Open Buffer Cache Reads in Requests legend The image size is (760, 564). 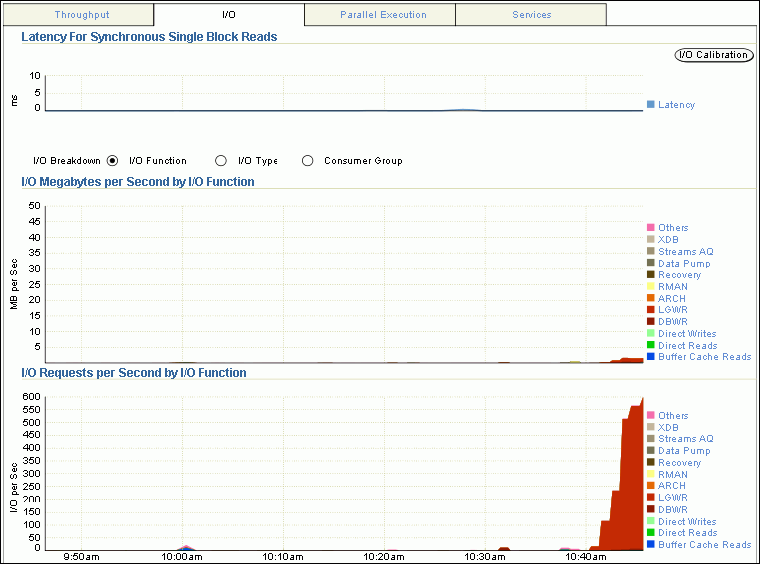point(704,545)
